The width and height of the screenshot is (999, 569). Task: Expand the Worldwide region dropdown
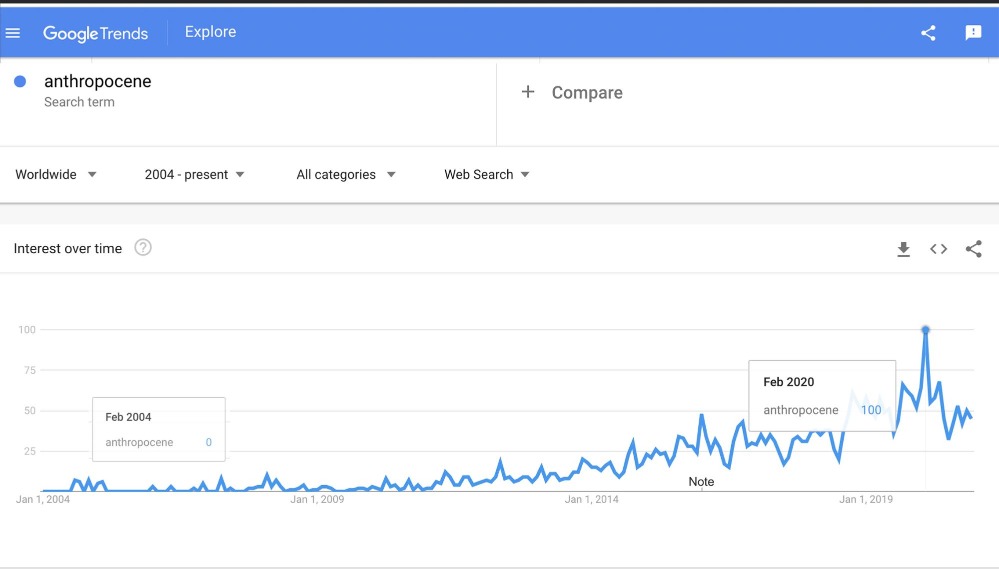56,174
